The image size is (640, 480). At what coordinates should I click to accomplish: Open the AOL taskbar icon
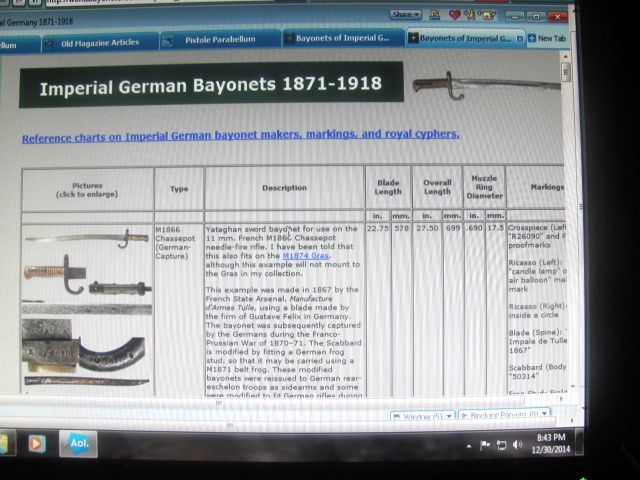tap(78, 444)
